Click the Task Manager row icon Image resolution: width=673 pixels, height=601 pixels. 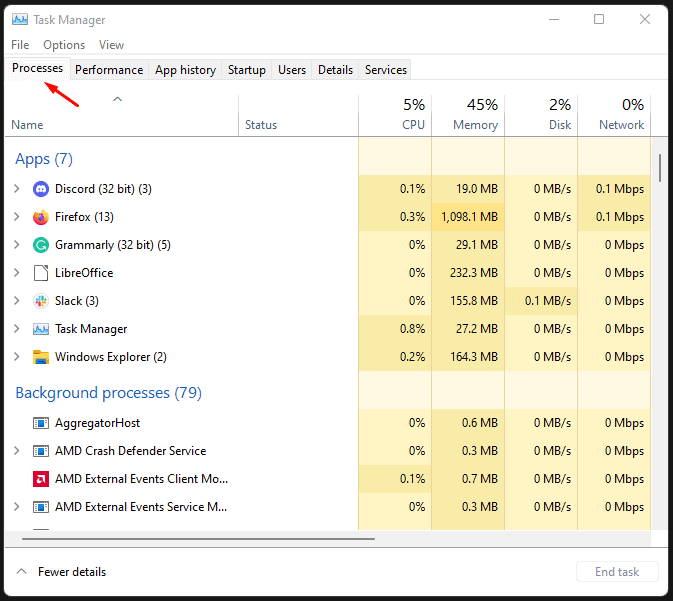tap(41, 329)
